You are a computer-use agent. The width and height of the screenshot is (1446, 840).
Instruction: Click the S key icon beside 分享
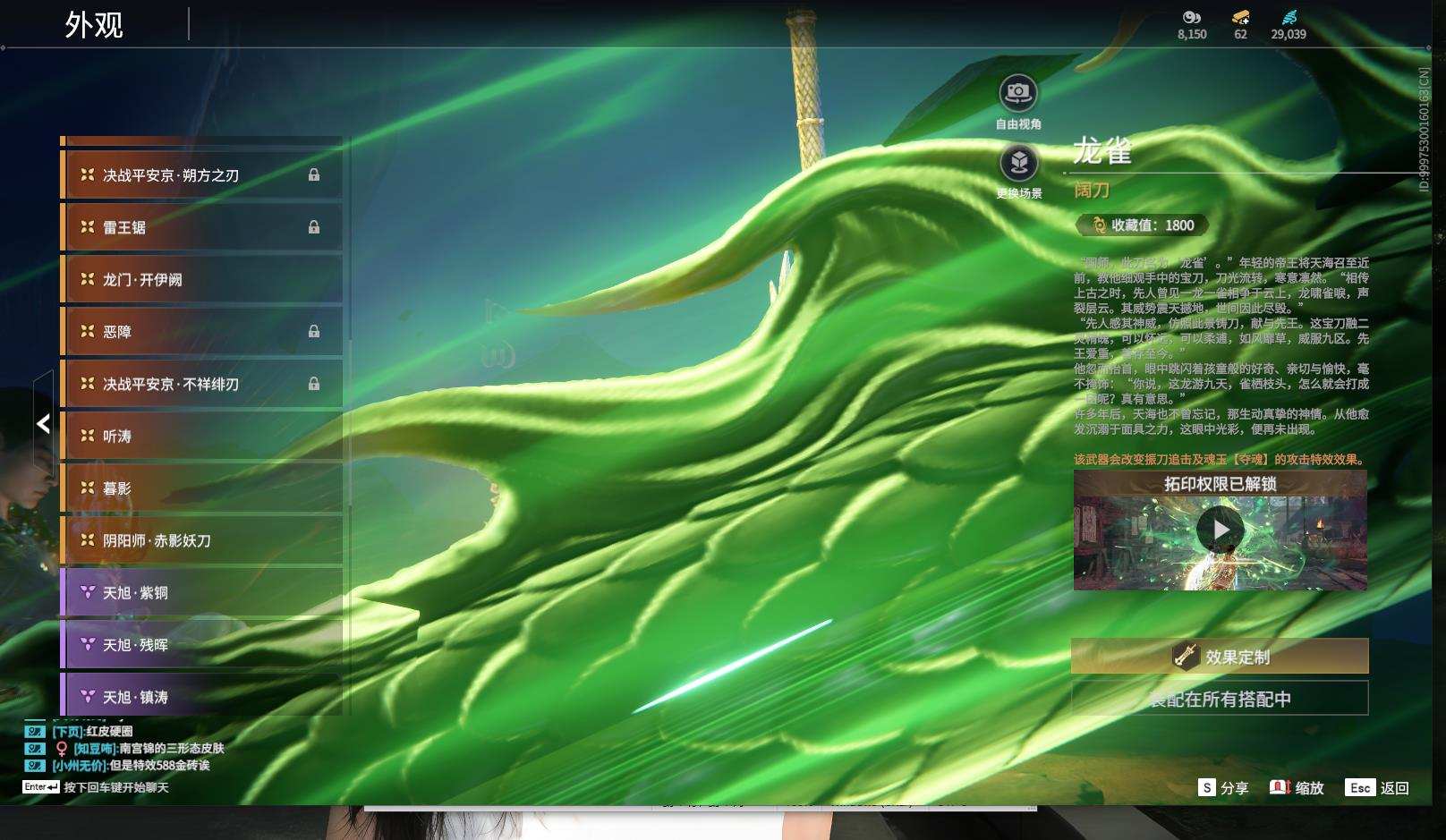(1207, 787)
